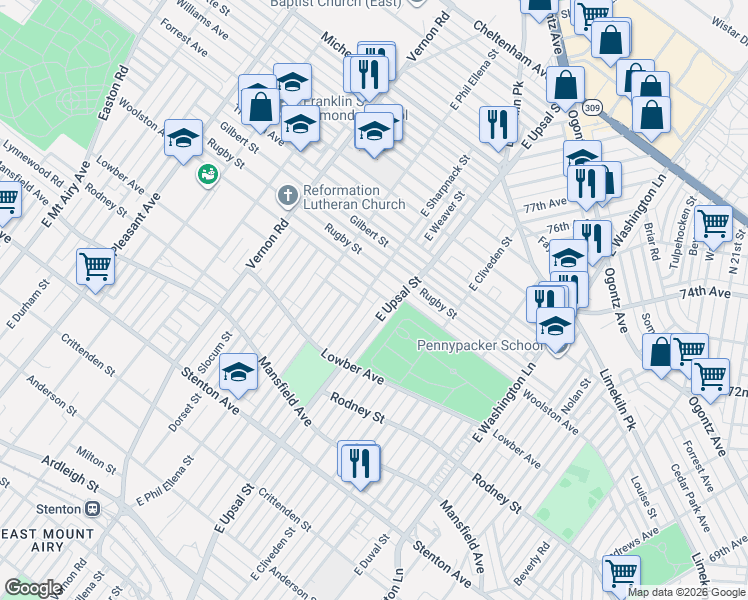
Task: Click the Louise St street label
Action: 644,497
